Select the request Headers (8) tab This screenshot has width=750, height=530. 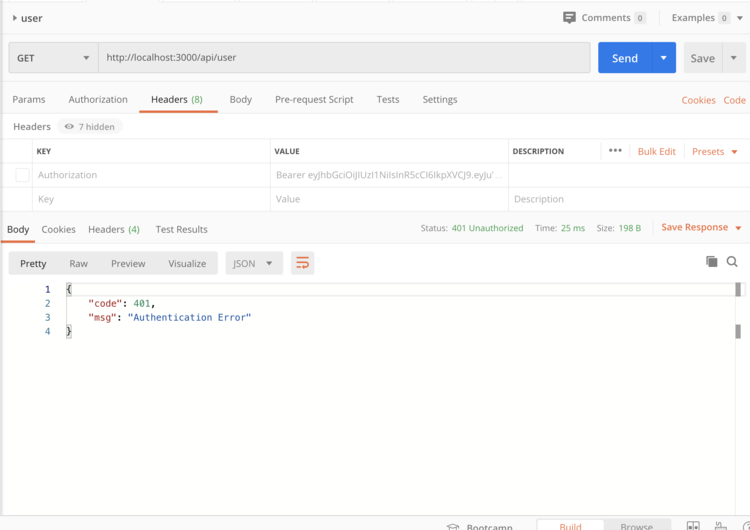[x=177, y=99]
